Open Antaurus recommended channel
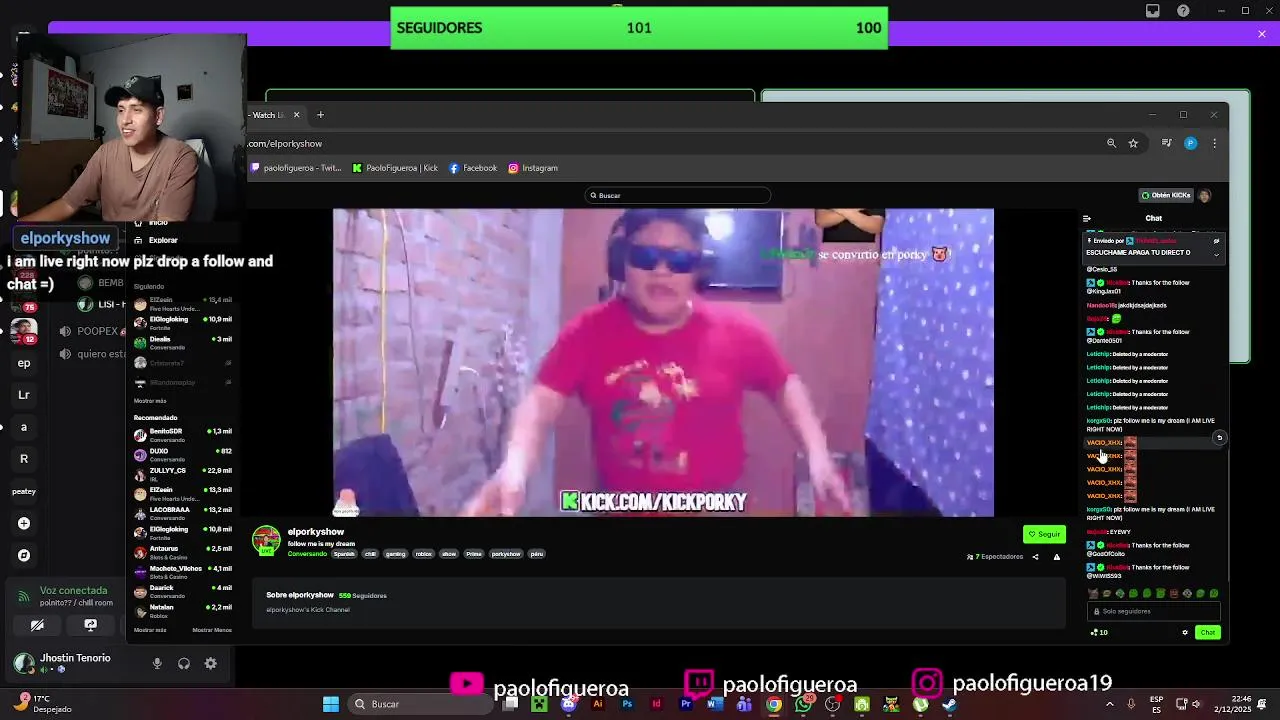 point(183,552)
